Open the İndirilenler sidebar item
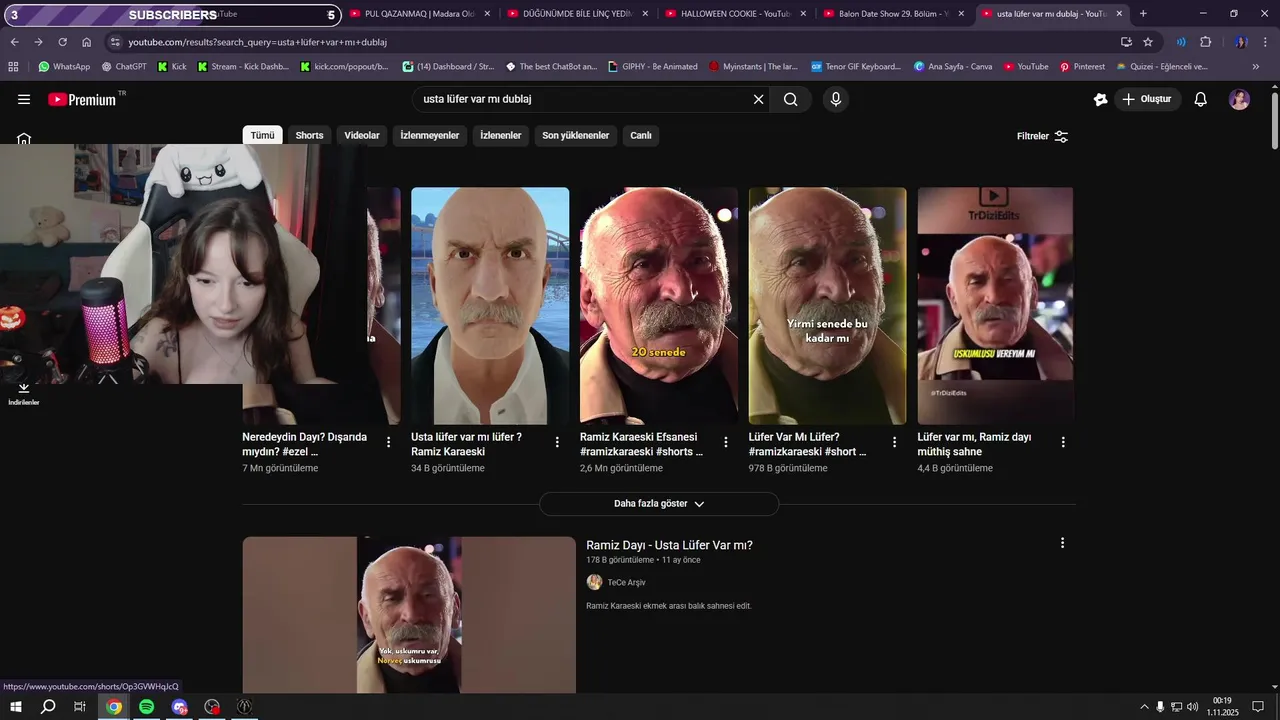The image size is (1280, 720). point(24,393)
